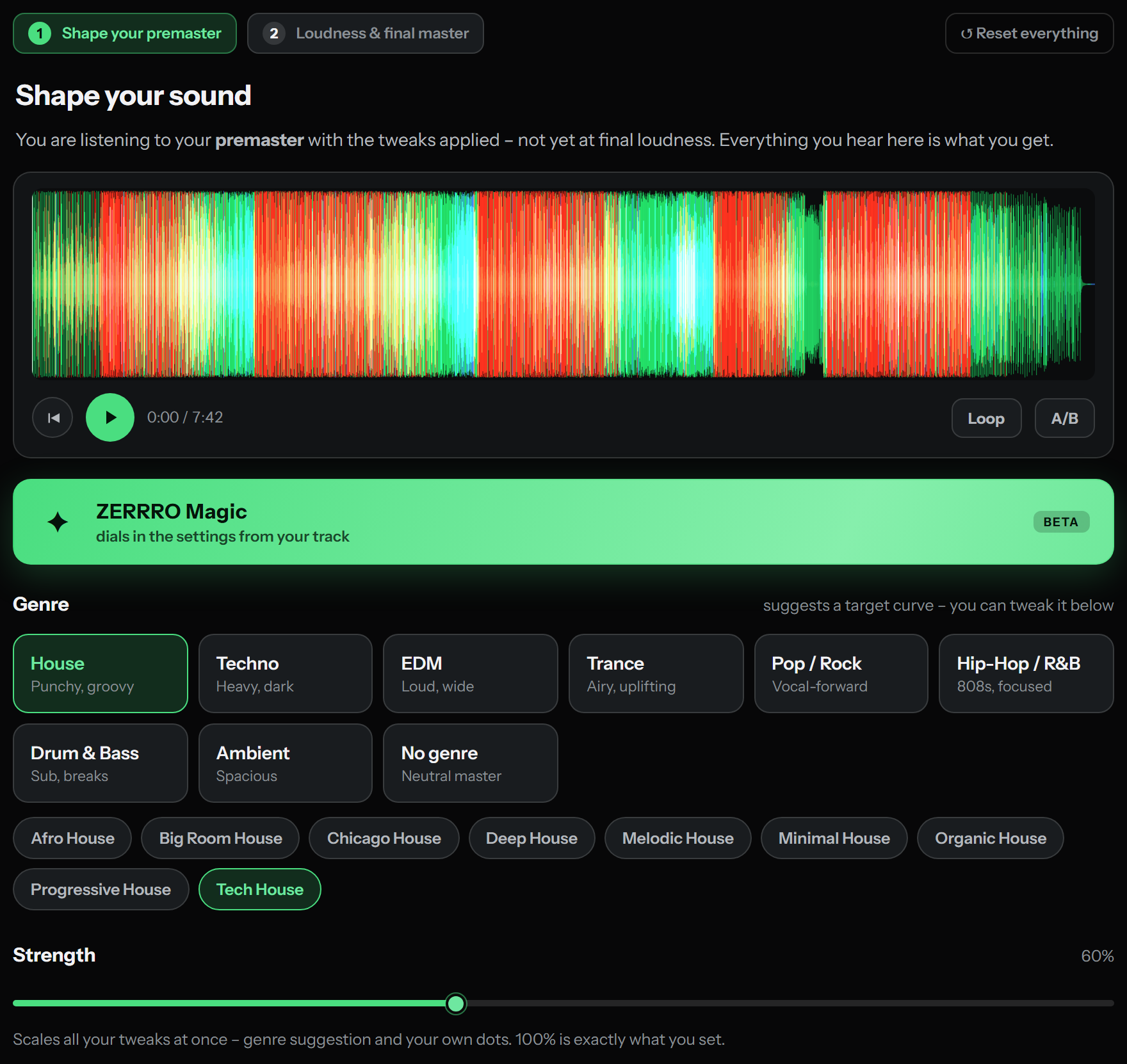Choose the Organic House subgenre chip

click(991, 838)
